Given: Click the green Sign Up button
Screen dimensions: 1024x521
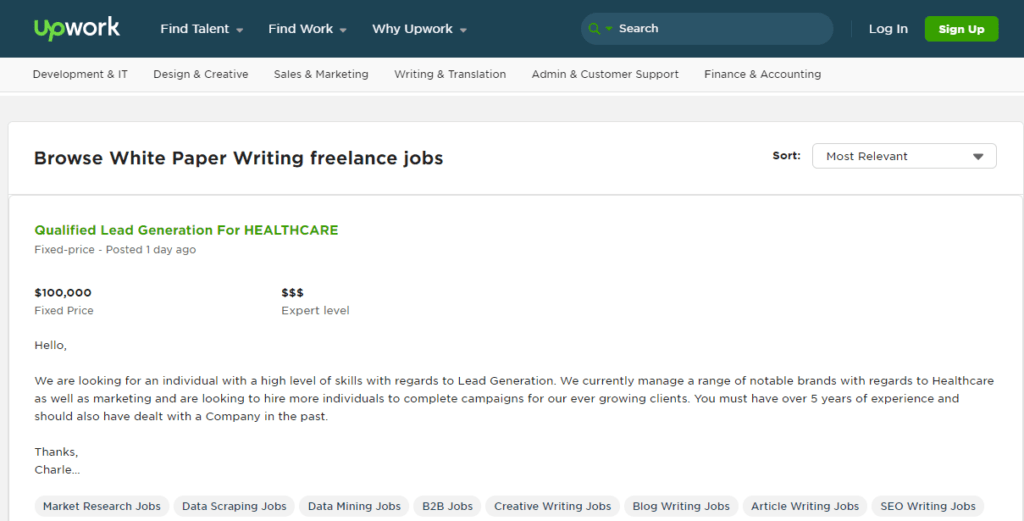Looking at the screenshot, I should click(961, 29).
